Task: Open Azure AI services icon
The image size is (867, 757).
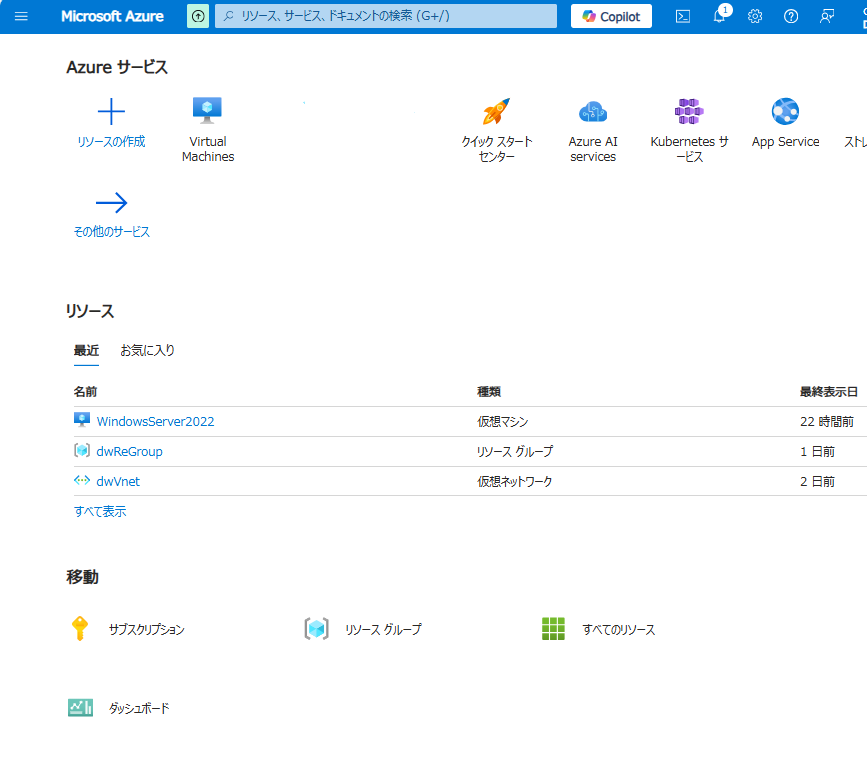Action: pos(593,111)
